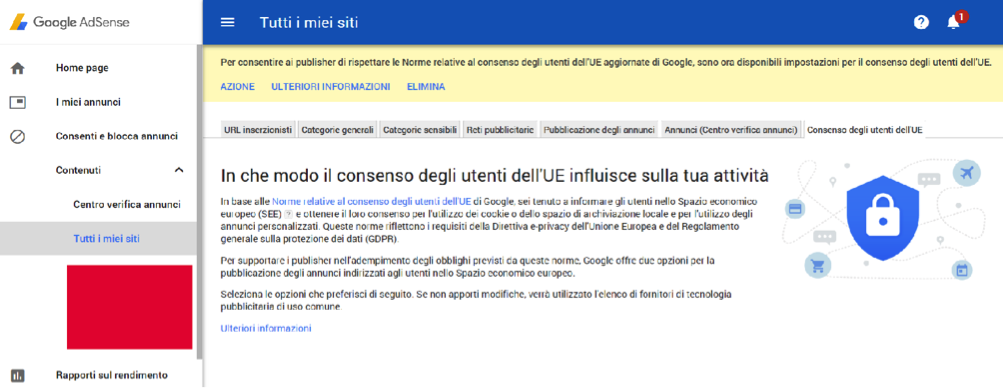Open the hamburger navigation menu
1004x388 pixels.
pyautogui.click(x=227, y=22)
